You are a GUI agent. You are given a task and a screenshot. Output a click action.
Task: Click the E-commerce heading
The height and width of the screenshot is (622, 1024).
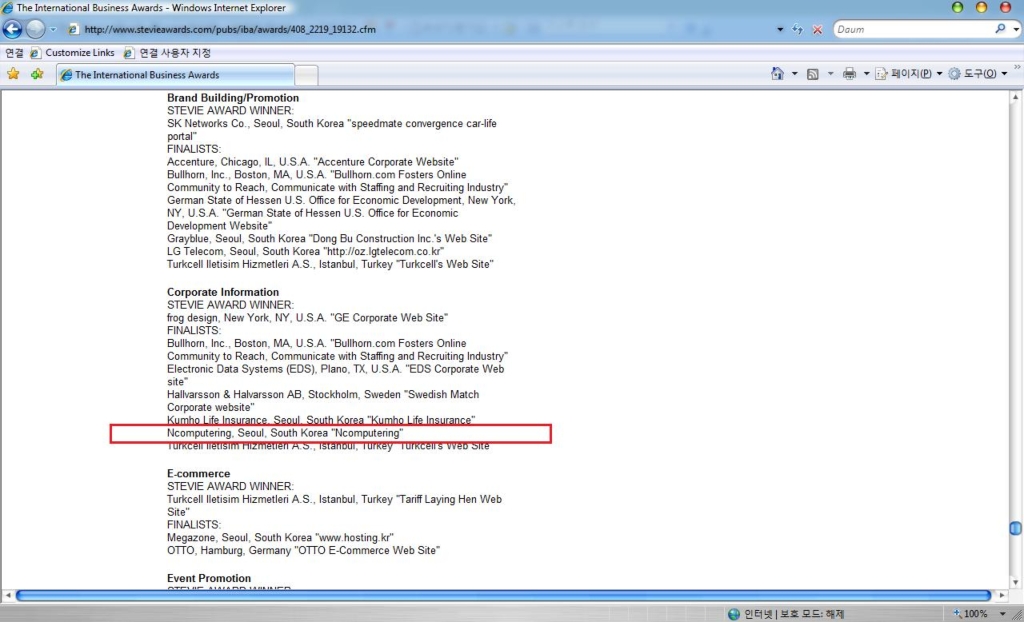click(199, 474)
